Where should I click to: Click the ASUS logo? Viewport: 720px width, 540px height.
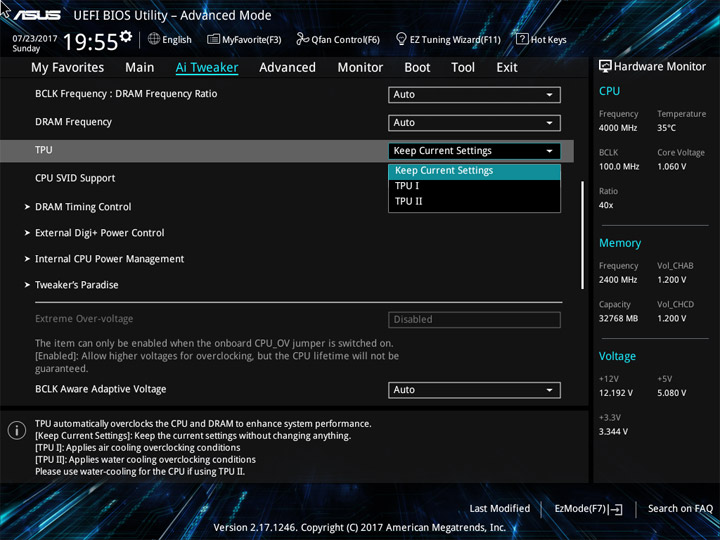click(37, 15)
